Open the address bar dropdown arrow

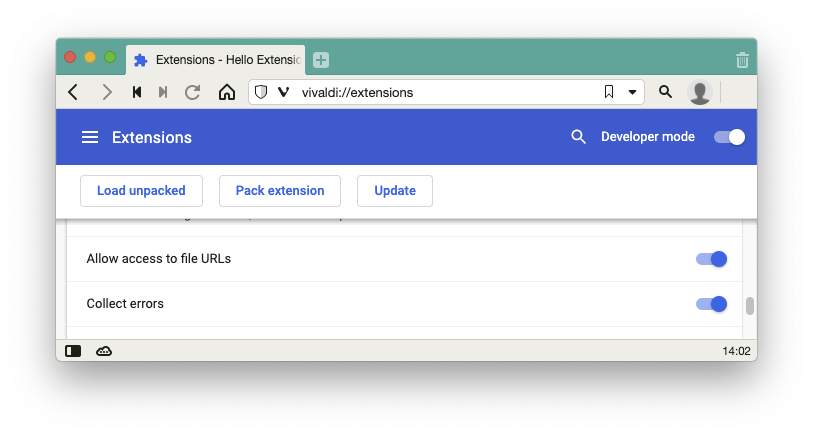632,92
